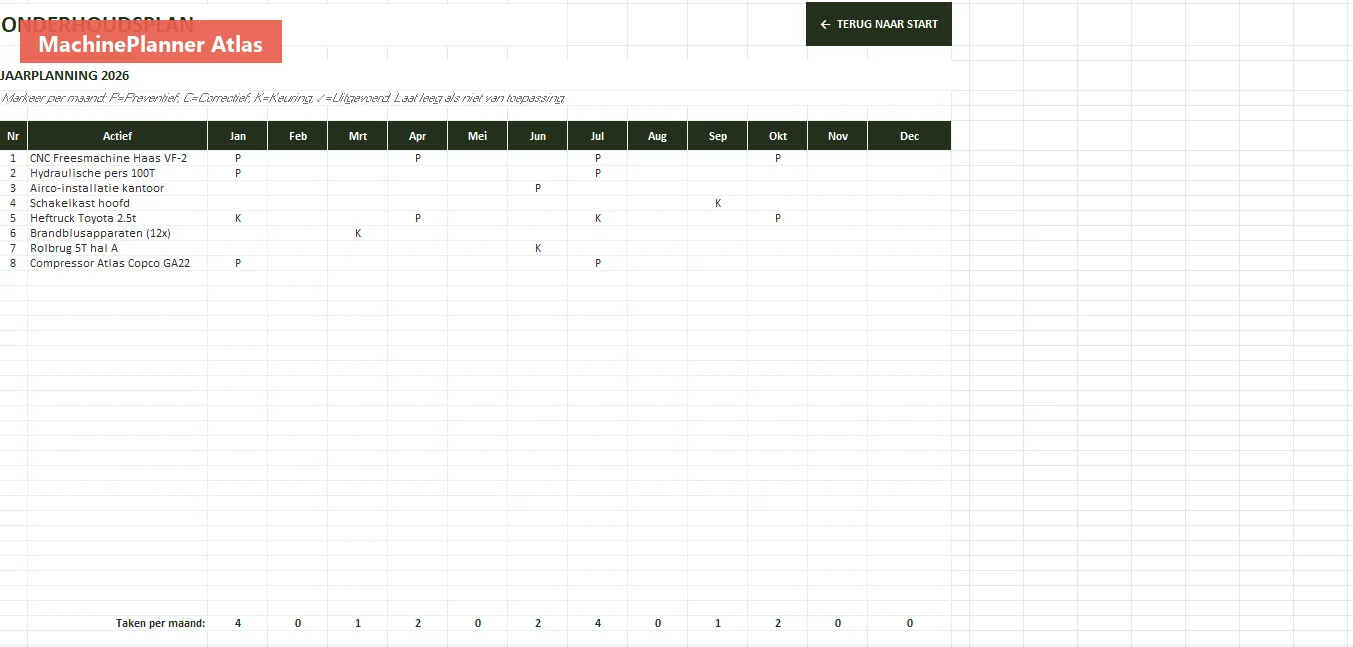Select the Jul total '4' in Taken per maand
The image size is (1353, 647).
click(x=597, y=623)
